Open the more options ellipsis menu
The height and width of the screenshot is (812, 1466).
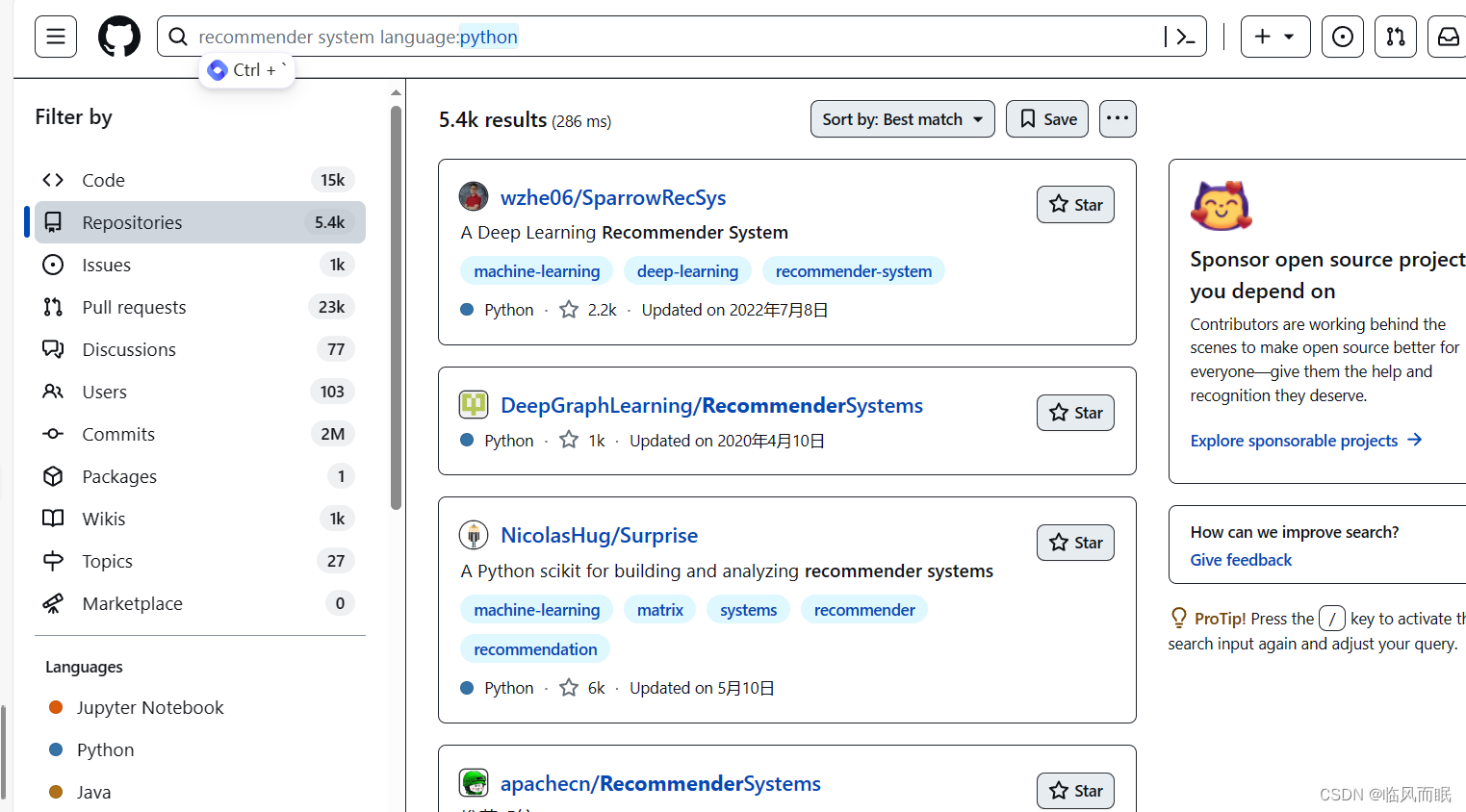[x=1118, y=119]
